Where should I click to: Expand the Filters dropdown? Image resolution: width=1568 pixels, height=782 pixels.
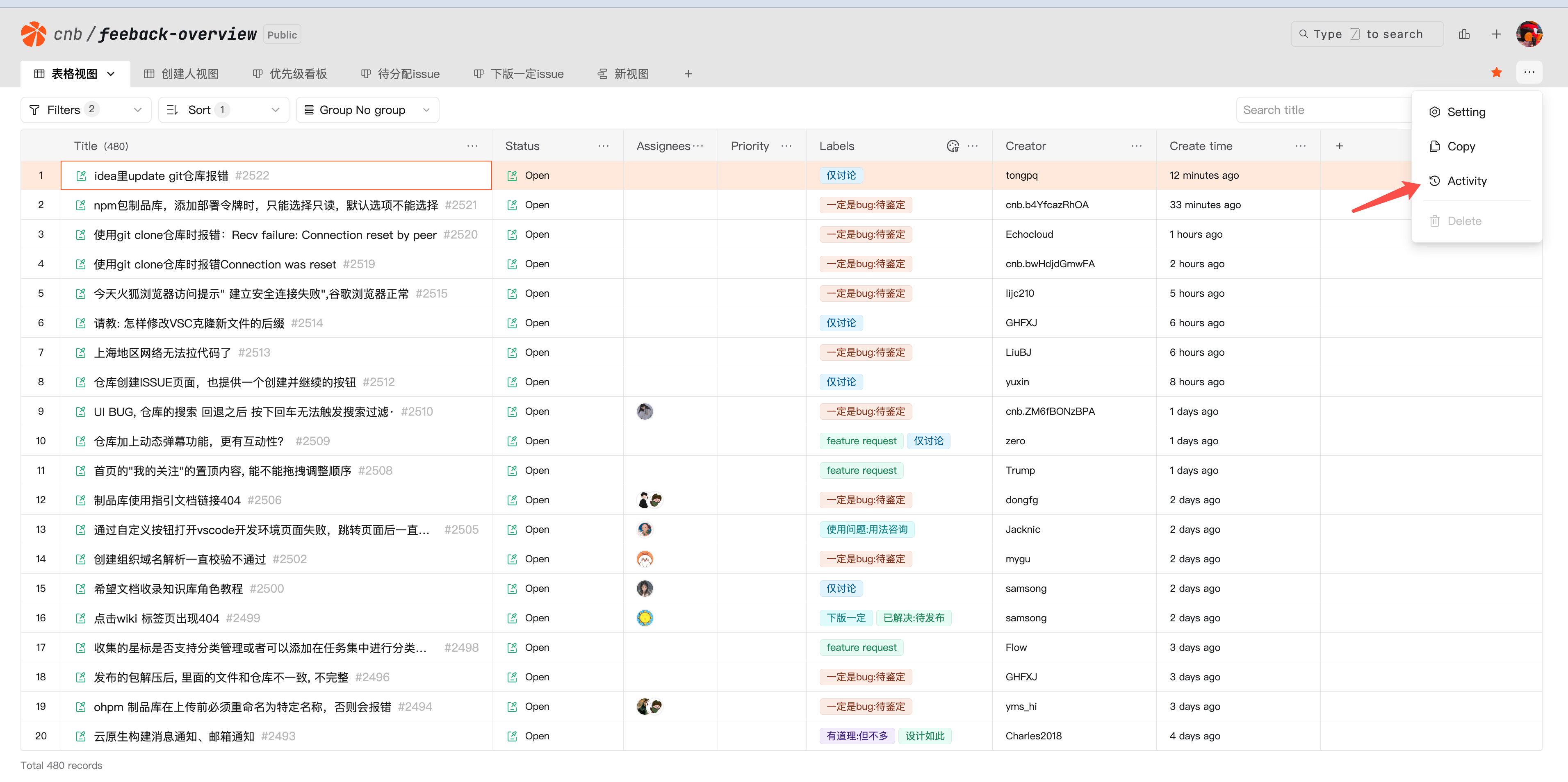click(x=86, y=110)
